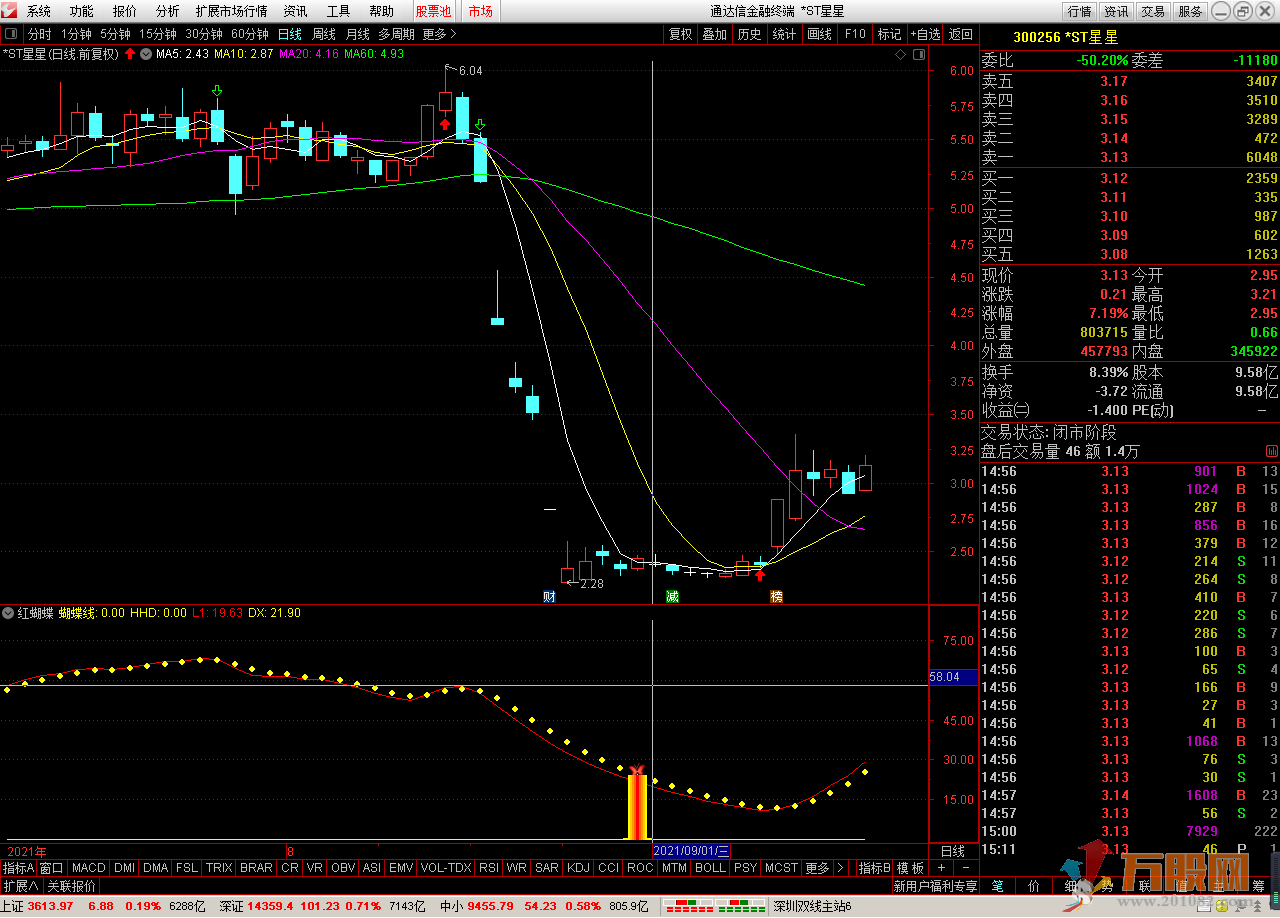Select the BOLL indicator tab
The image size is (1280, 918).
pyautogui.click(x=710, y=868)
